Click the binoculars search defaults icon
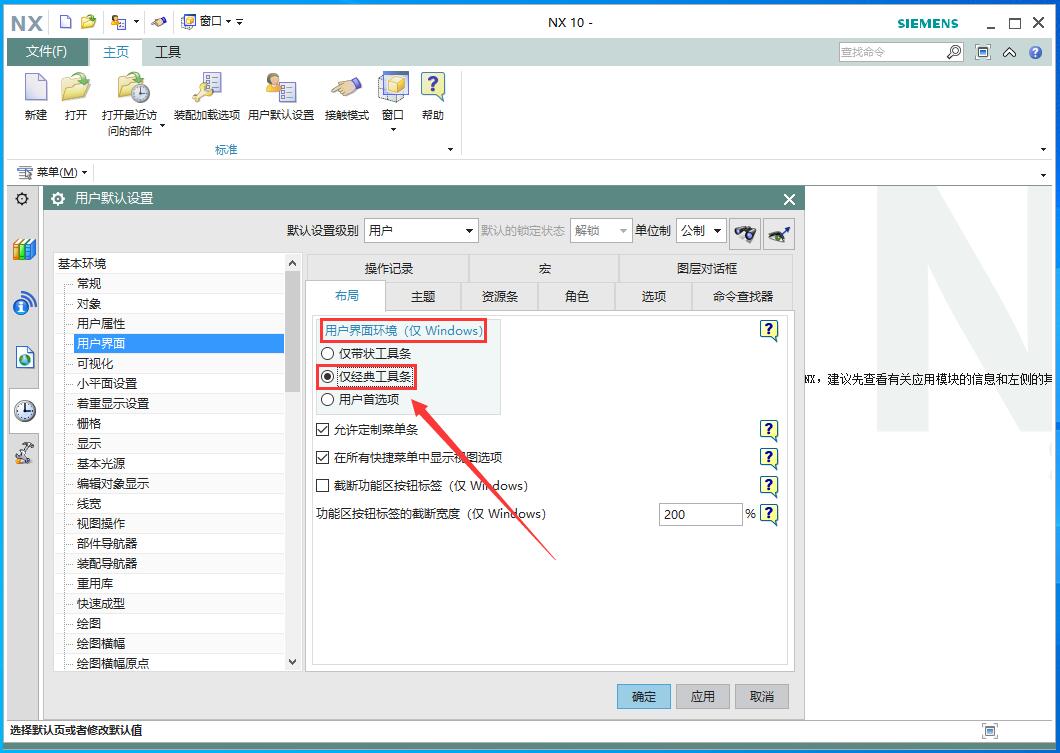The image size is (1060, 753). (x=744, y=231)
